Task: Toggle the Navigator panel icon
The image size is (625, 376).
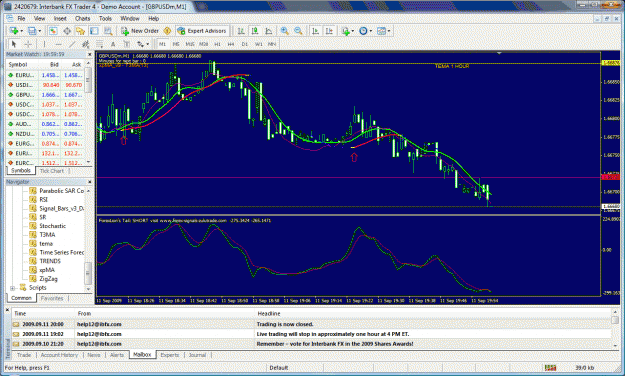Action: point(81,31)
